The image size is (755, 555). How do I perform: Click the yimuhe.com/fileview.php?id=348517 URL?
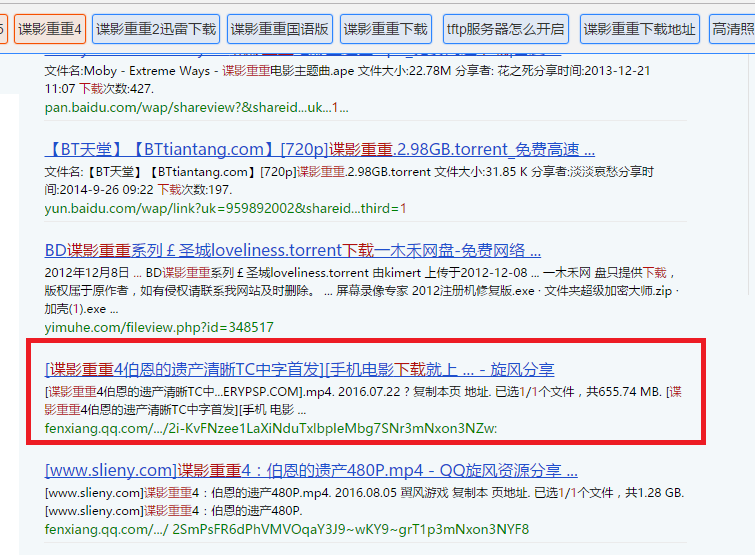click(159, 327)
